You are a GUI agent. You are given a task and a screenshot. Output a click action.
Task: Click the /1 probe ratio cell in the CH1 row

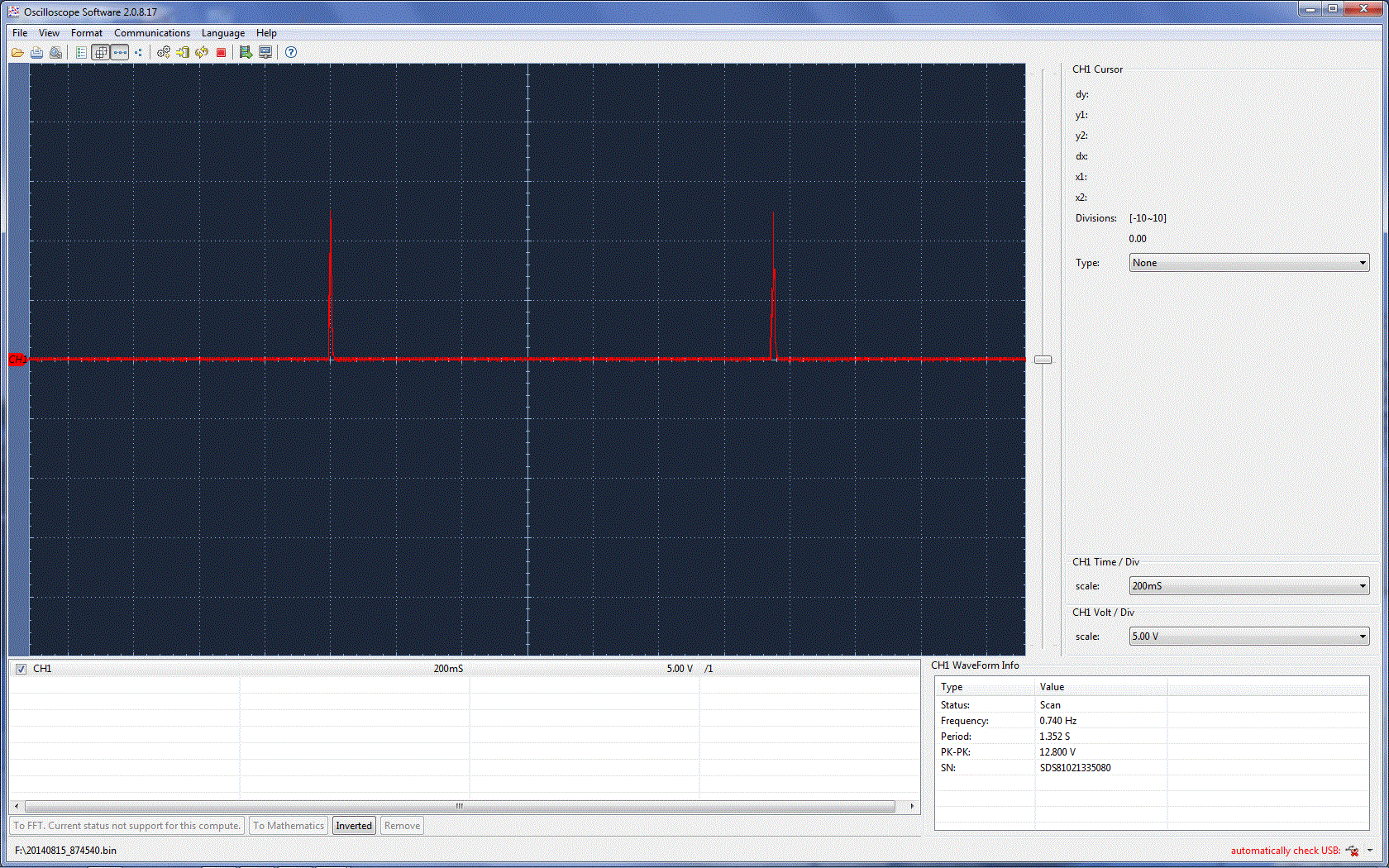709,669
